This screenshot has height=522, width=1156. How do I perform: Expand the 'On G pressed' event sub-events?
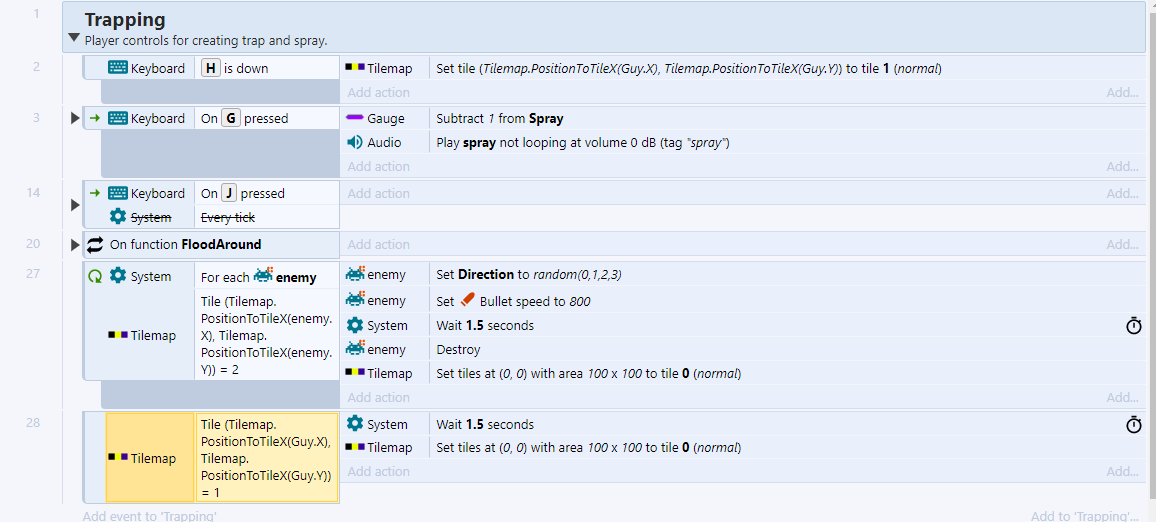(75, 118)
